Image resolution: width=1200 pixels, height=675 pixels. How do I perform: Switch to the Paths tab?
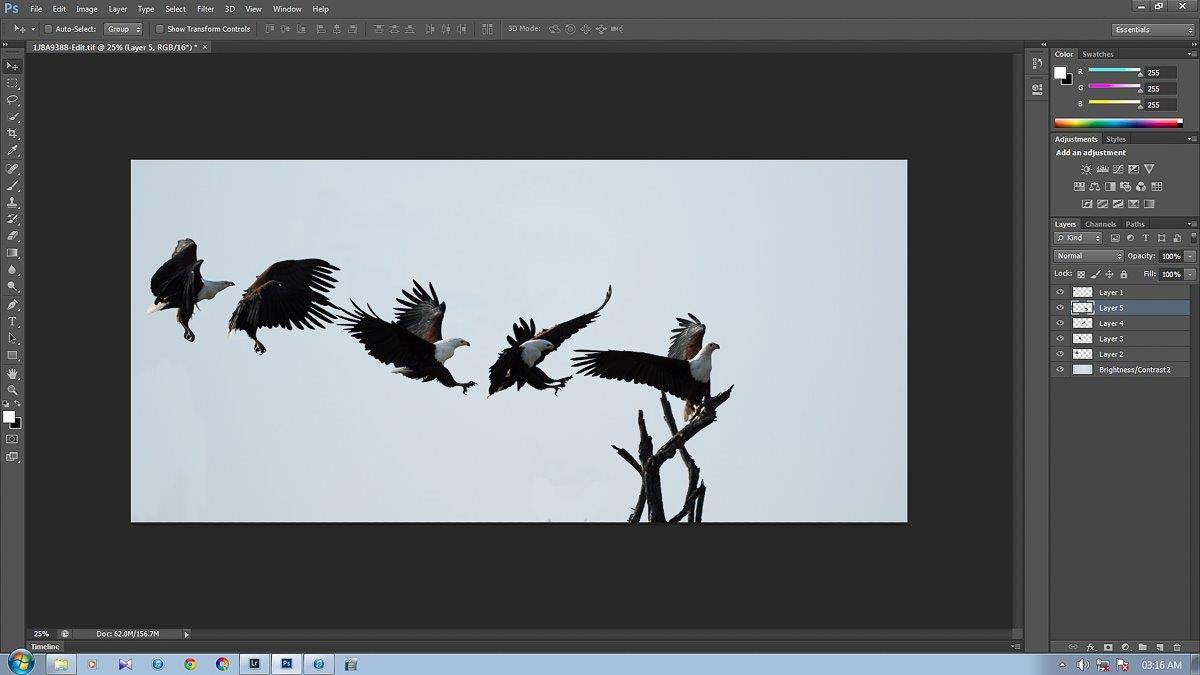point(1135,224)
